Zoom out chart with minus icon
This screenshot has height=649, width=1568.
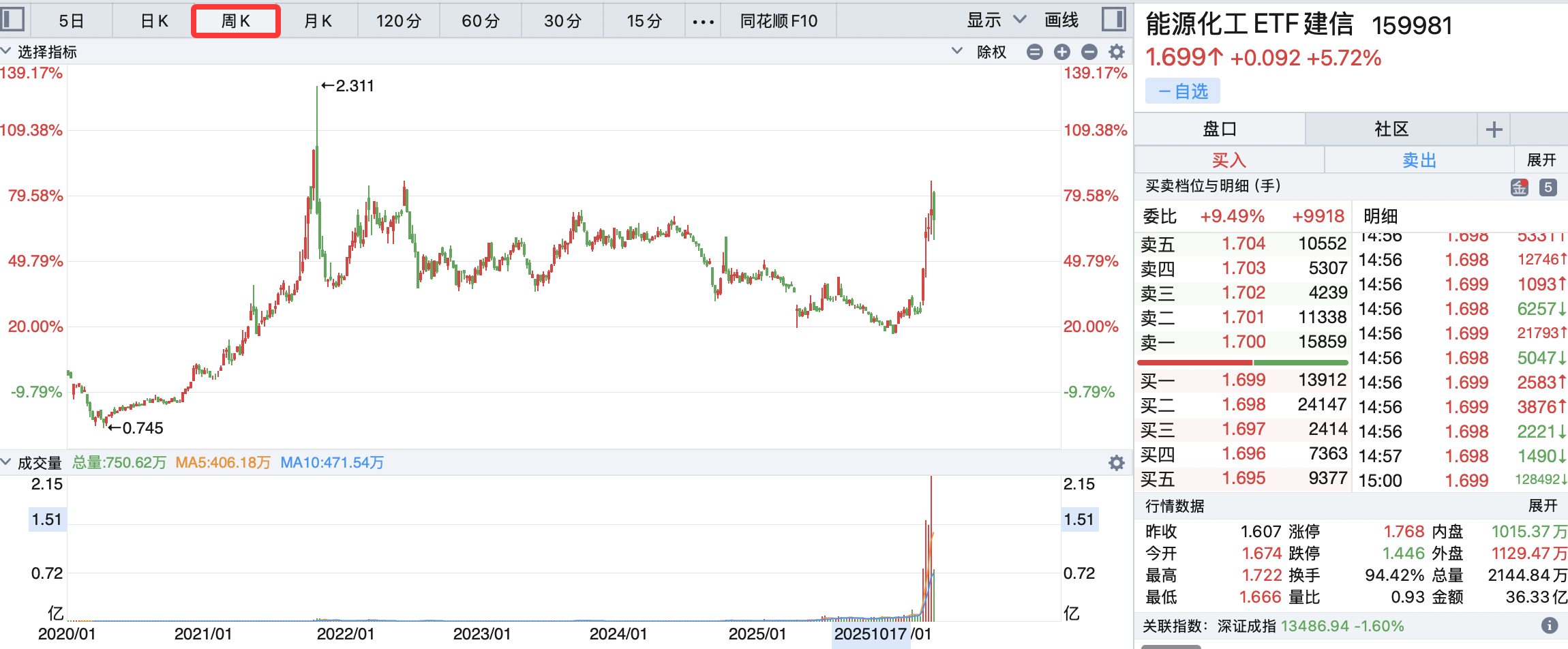[x=1089, y=52]
